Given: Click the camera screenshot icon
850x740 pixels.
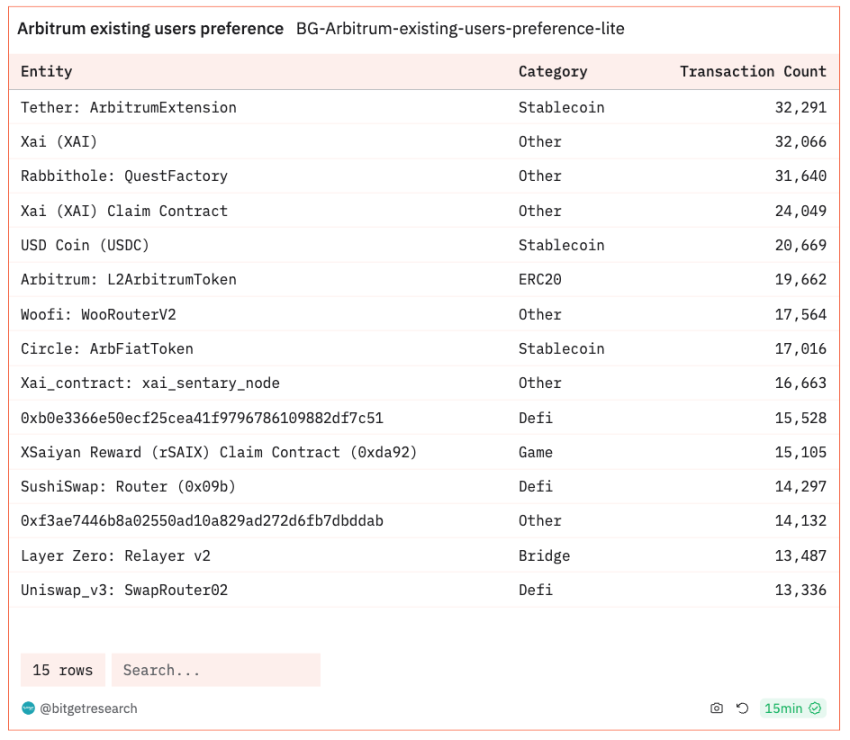Looking at the screenshot, I should click(716, 708).
